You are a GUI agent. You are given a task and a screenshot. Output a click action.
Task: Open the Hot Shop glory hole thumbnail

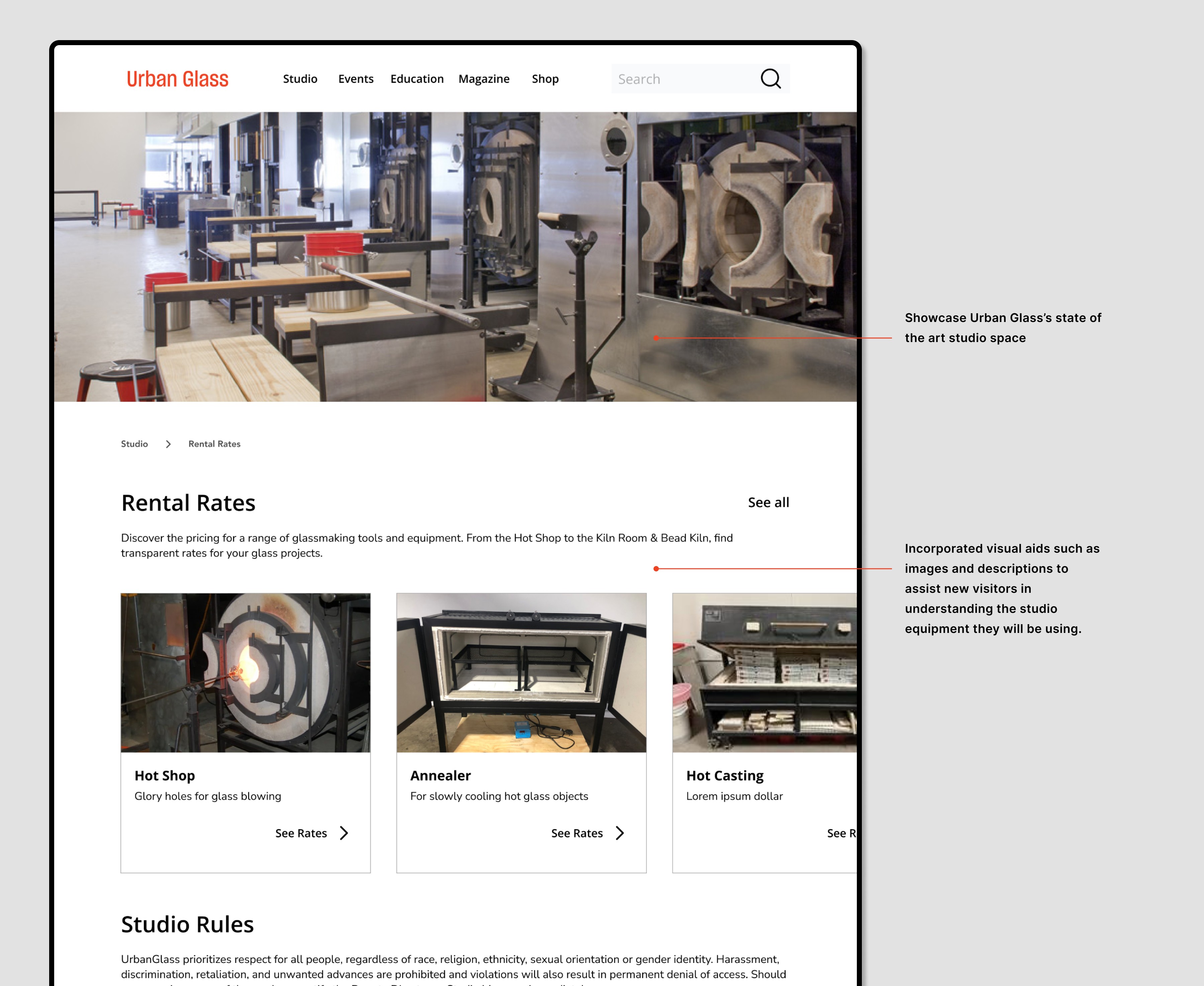[x=245, y=673]
